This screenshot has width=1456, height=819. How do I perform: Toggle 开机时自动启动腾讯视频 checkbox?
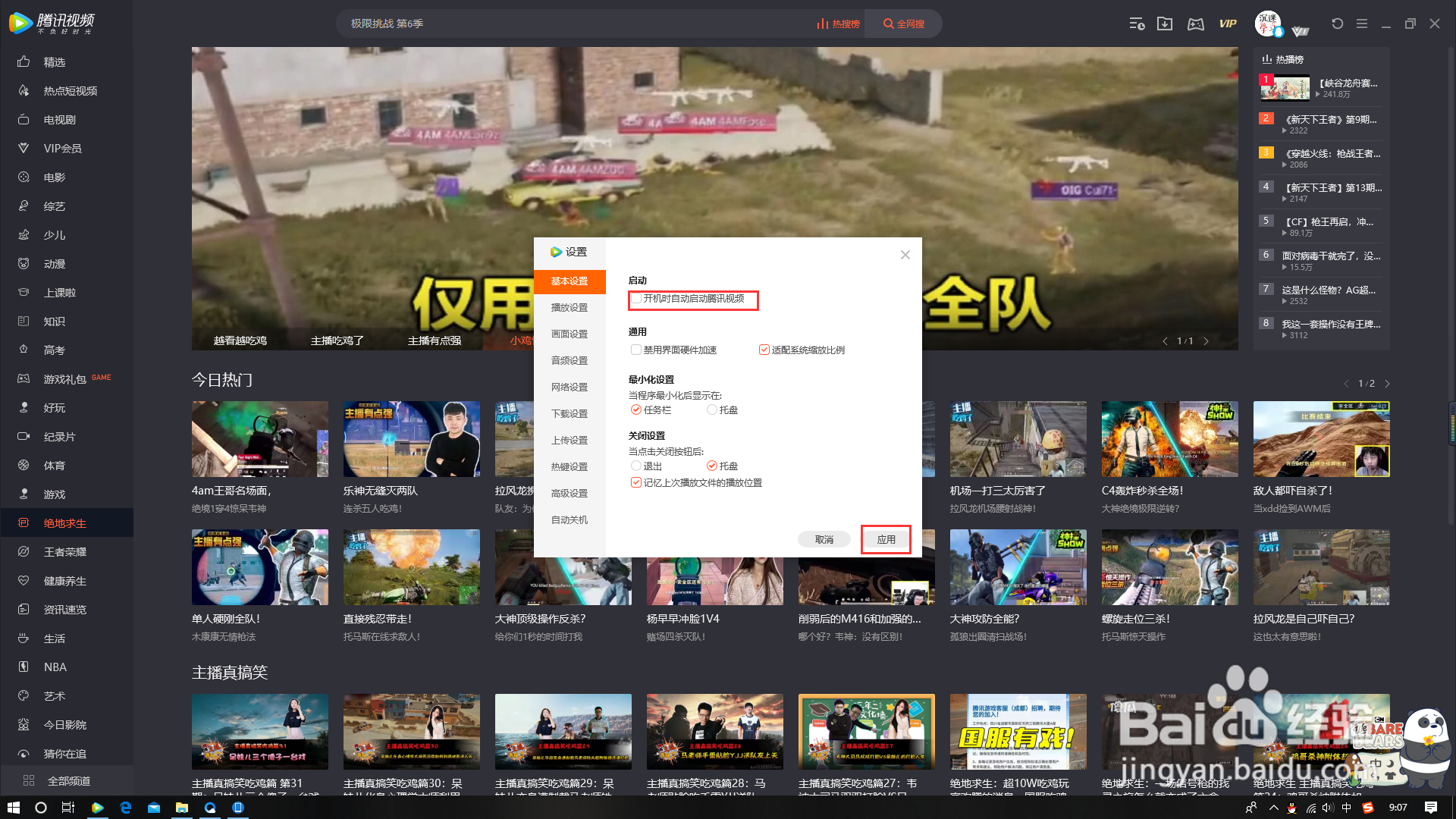[636, 299]
